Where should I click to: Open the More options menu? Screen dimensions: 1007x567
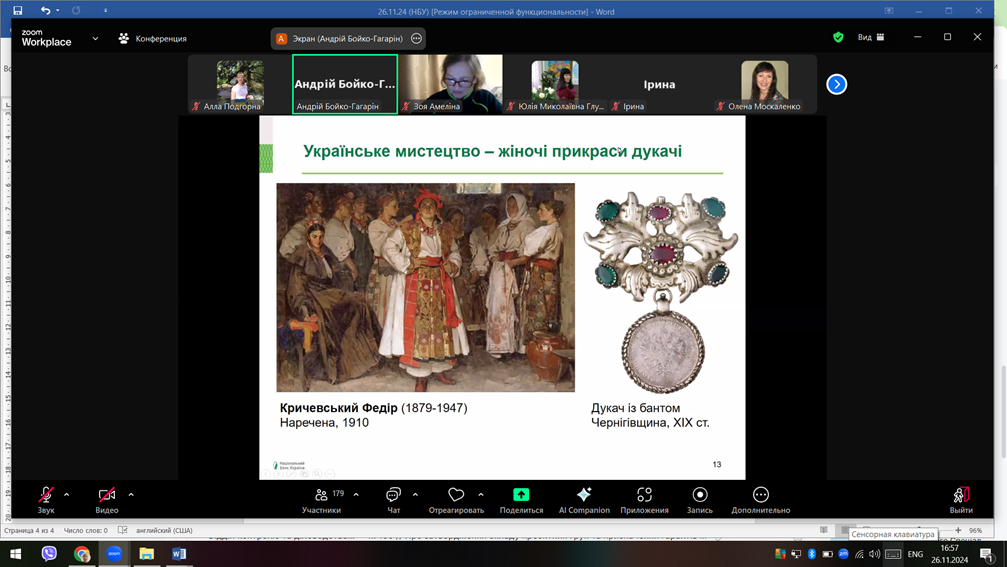point(760,500)
